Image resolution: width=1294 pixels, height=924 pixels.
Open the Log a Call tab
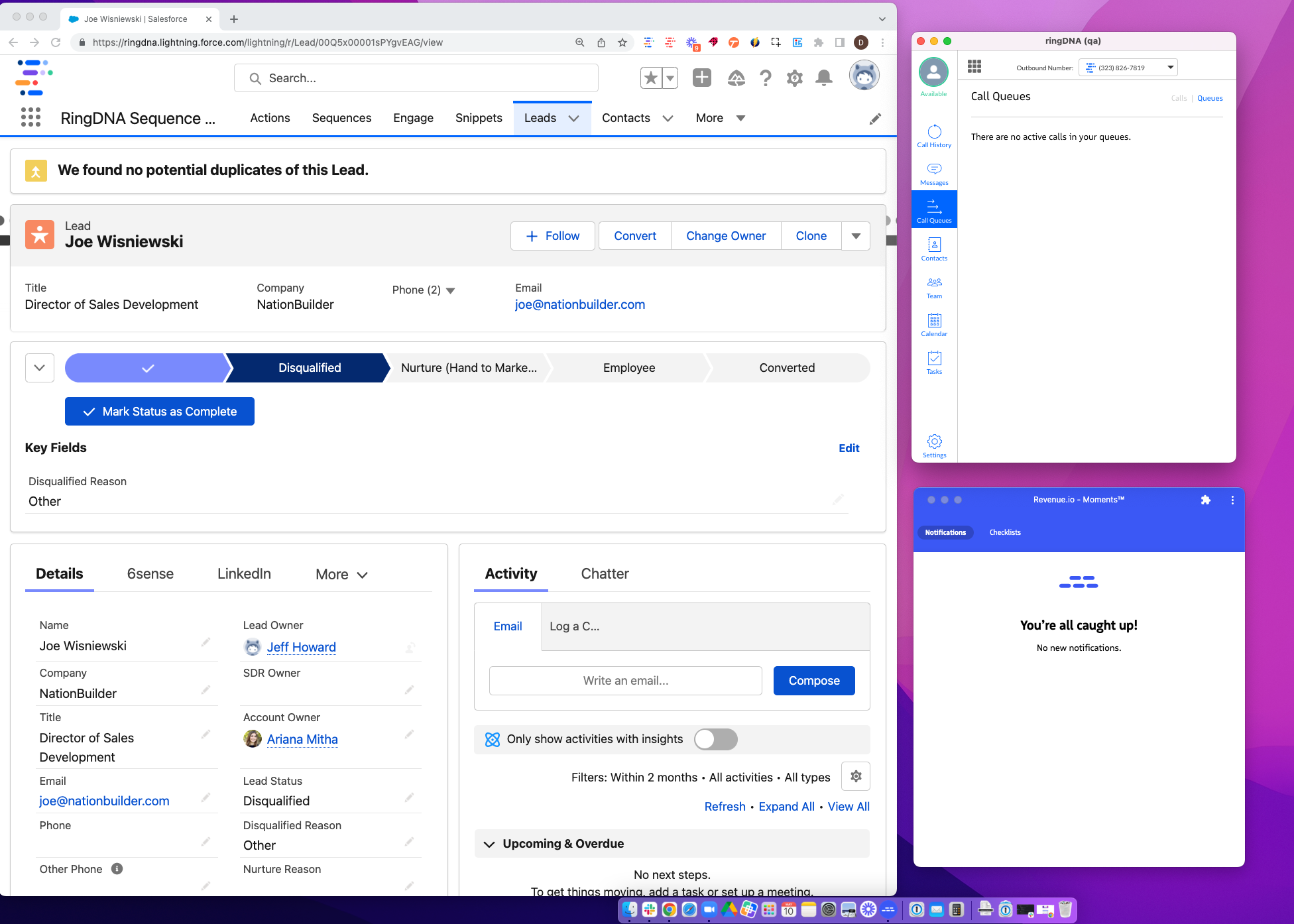(574, 626)
